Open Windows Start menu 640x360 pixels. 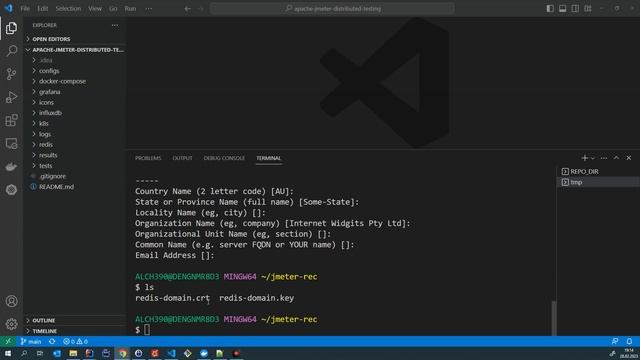coord(8,353)
